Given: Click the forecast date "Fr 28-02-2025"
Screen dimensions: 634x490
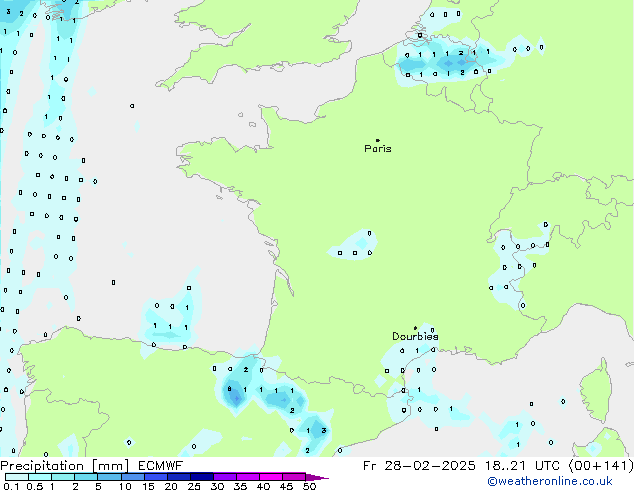Looking at the screenshot, I should pos(419,466).
